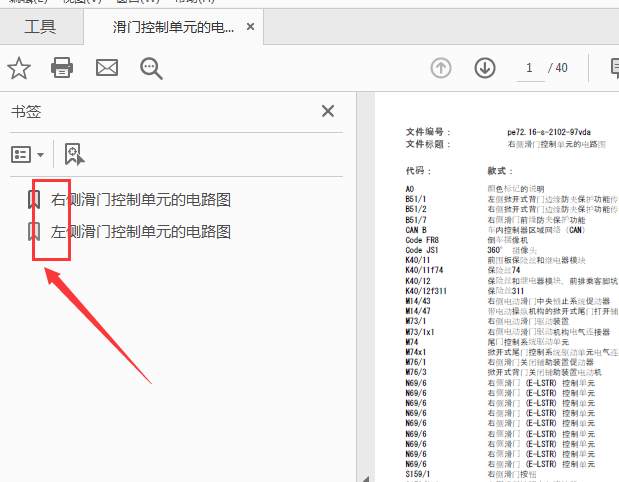Click bookmark icon beside 左侧滑门控制单元的电路图
The image size is (619, 482).
34,232
